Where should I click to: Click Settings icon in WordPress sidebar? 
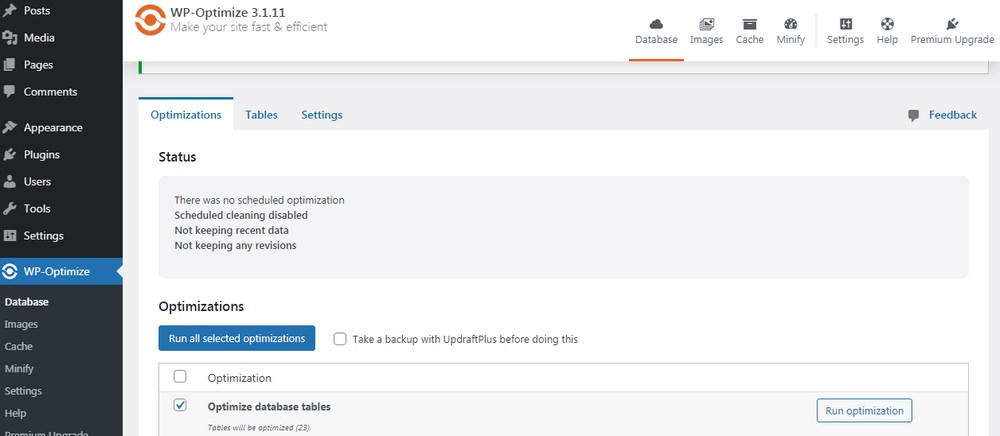(x=10, y=235)
